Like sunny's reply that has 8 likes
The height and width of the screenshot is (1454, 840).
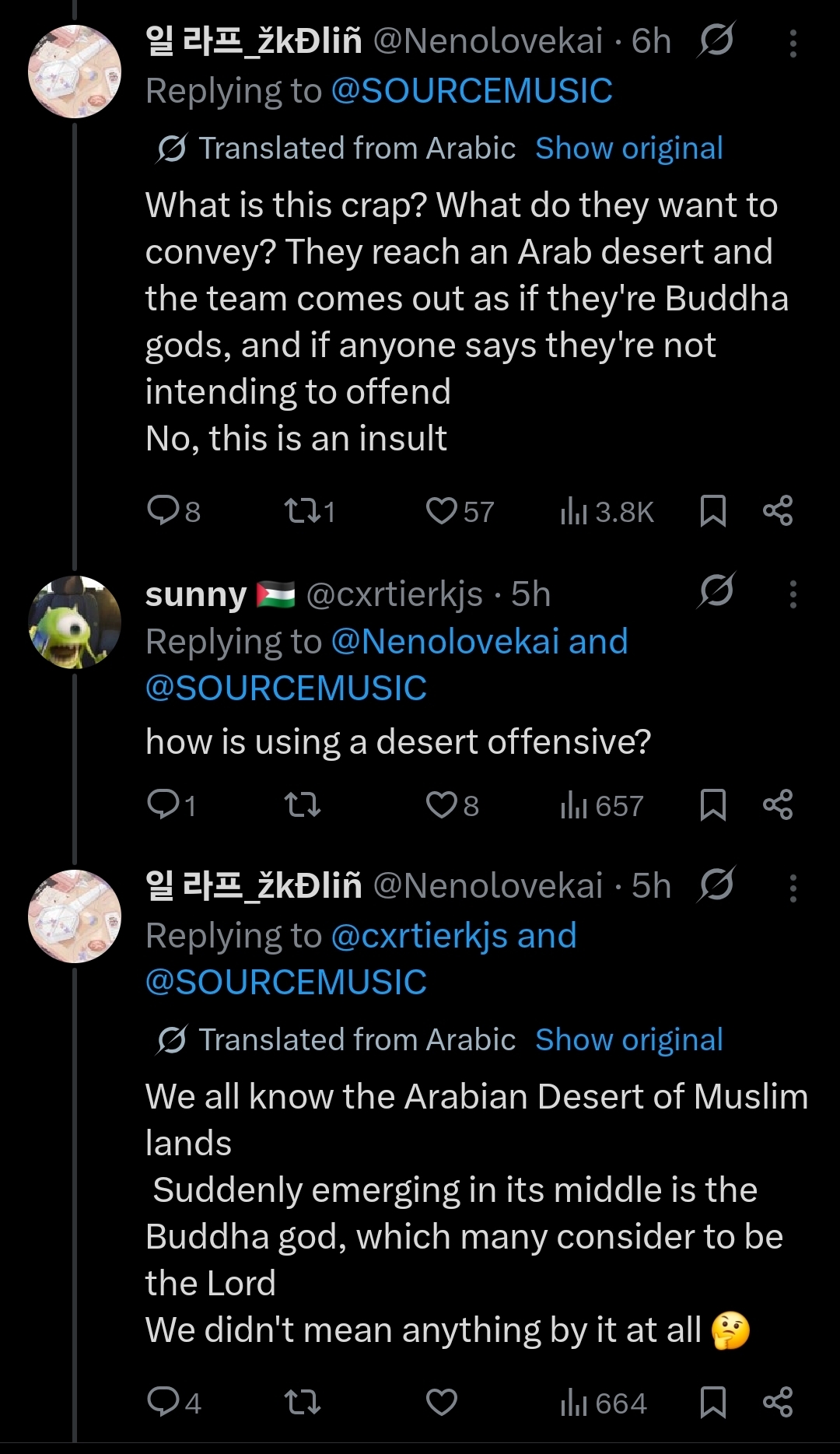[452, 805]
